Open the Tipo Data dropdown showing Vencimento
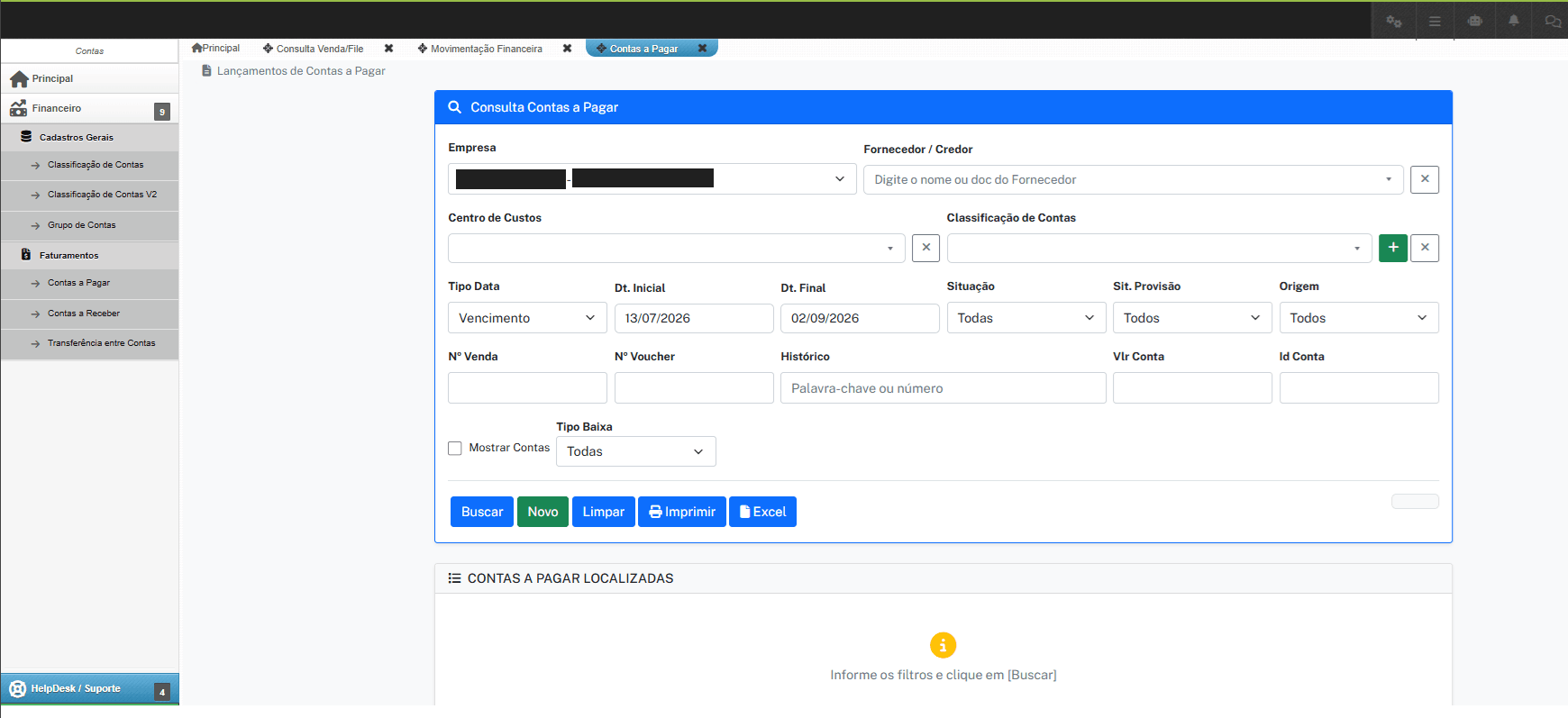Screen dimensions: 1568x718 click(527, 318)
